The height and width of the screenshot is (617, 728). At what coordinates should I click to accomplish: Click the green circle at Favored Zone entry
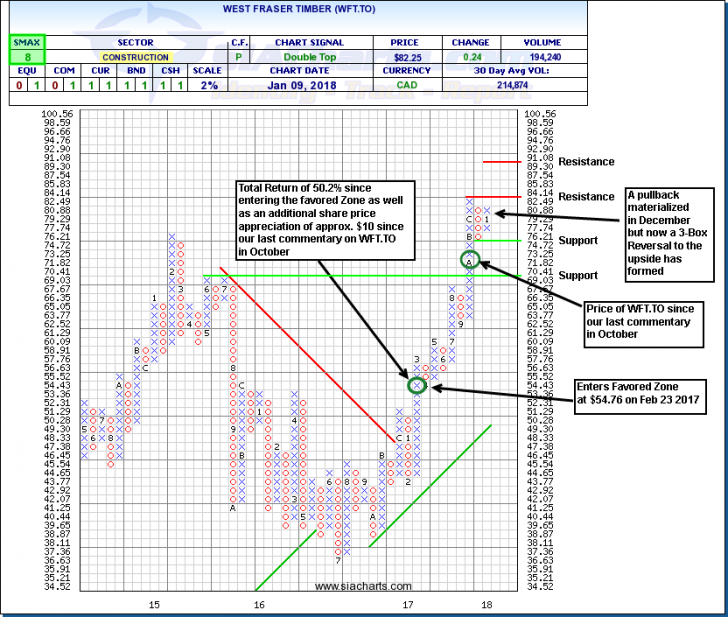click(x=418, y=384)
